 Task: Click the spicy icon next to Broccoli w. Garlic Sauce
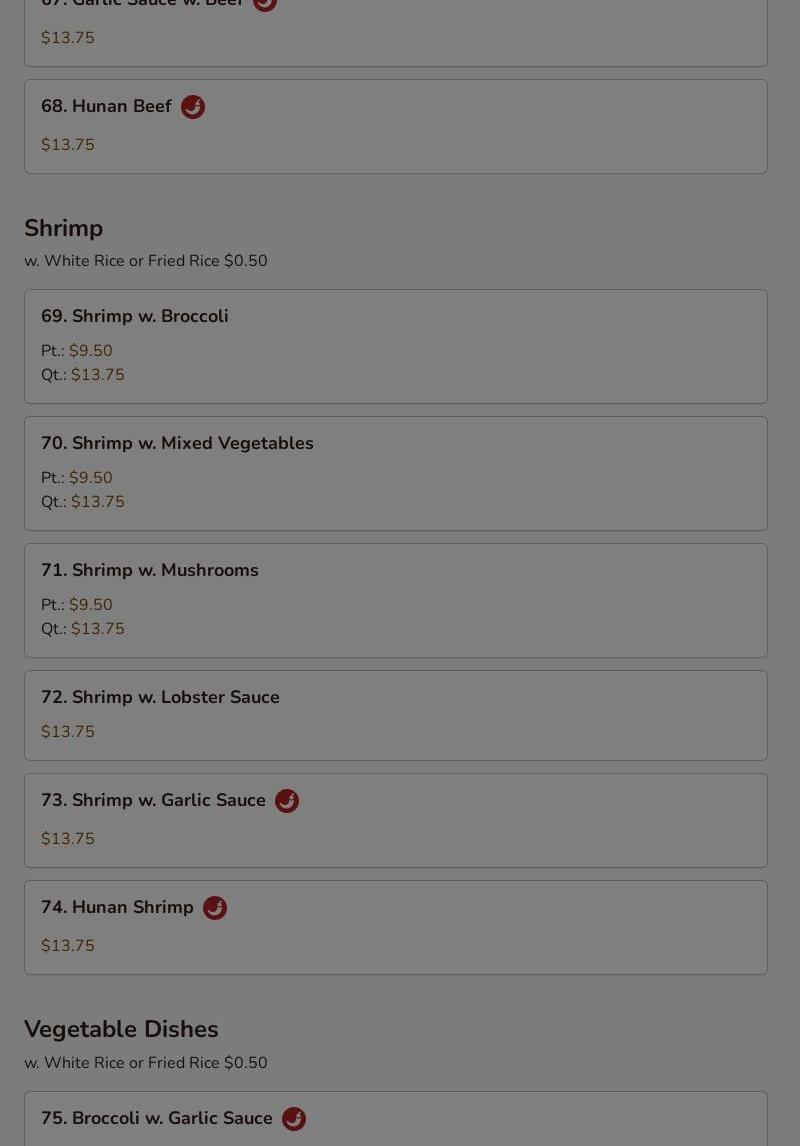tap(294, 1118)
